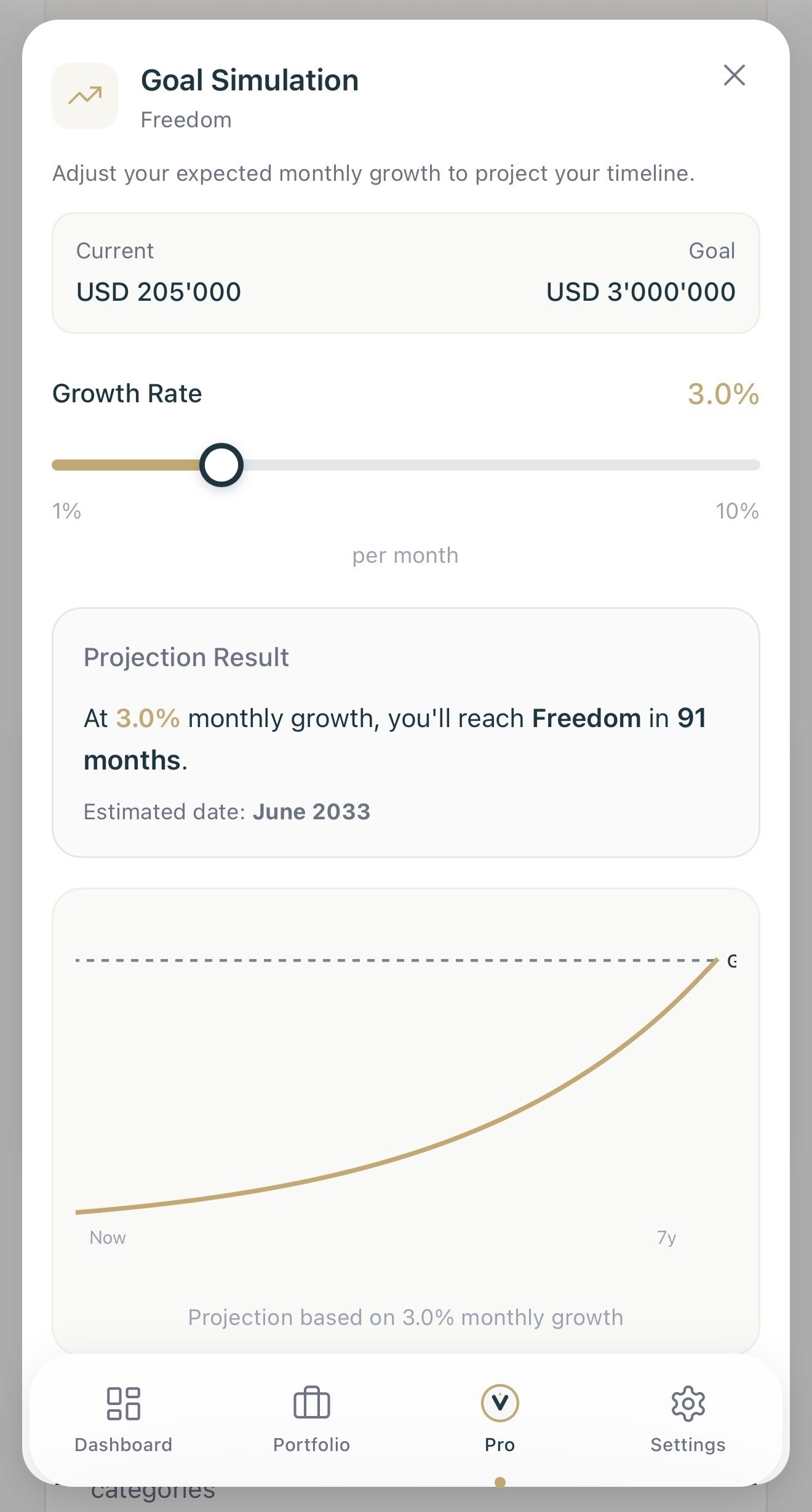Image resolution: width=812 pixels, height=1512 pixels.
Task: Select the Pro circled V icon
Action: pyautogui.click(x=500, y=1403)
